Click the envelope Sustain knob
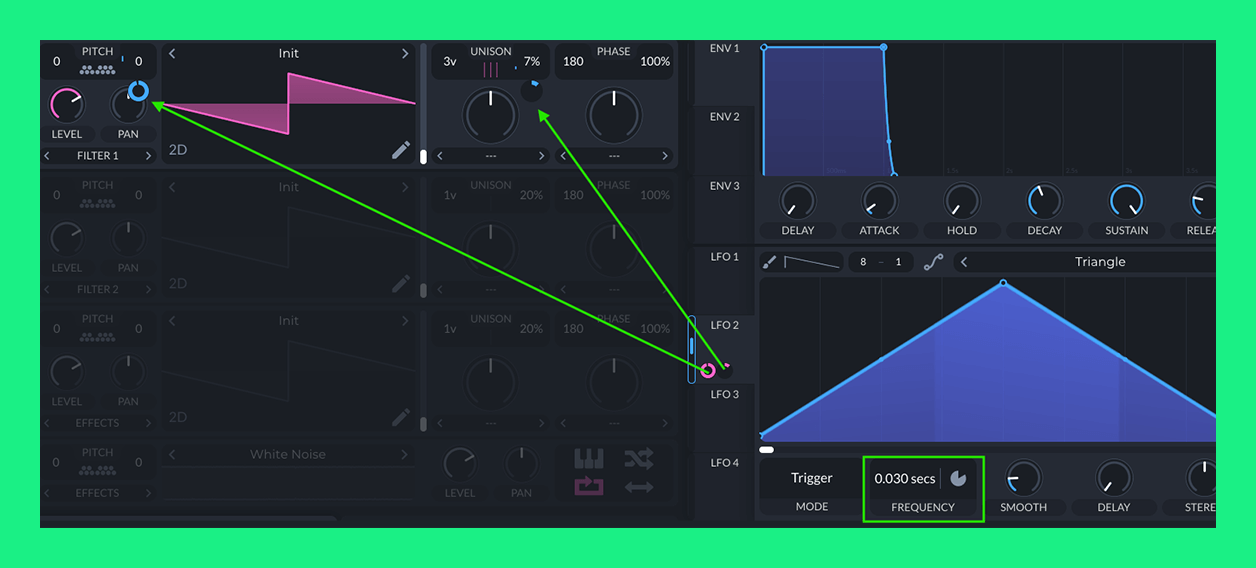Screen dimensions: 1256x568 click(x=1126, y=202)
